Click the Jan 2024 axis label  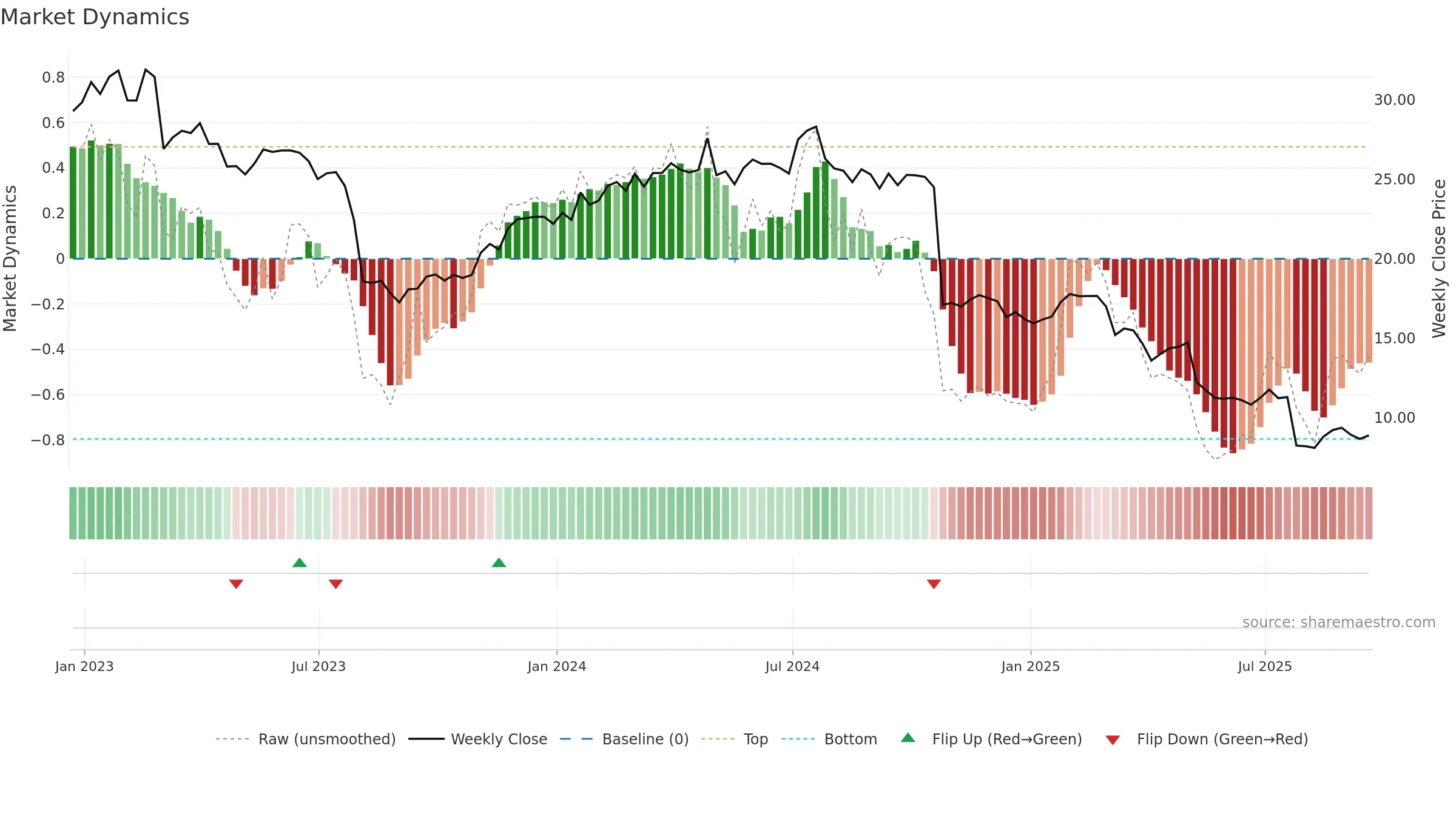tap(557, 666)
